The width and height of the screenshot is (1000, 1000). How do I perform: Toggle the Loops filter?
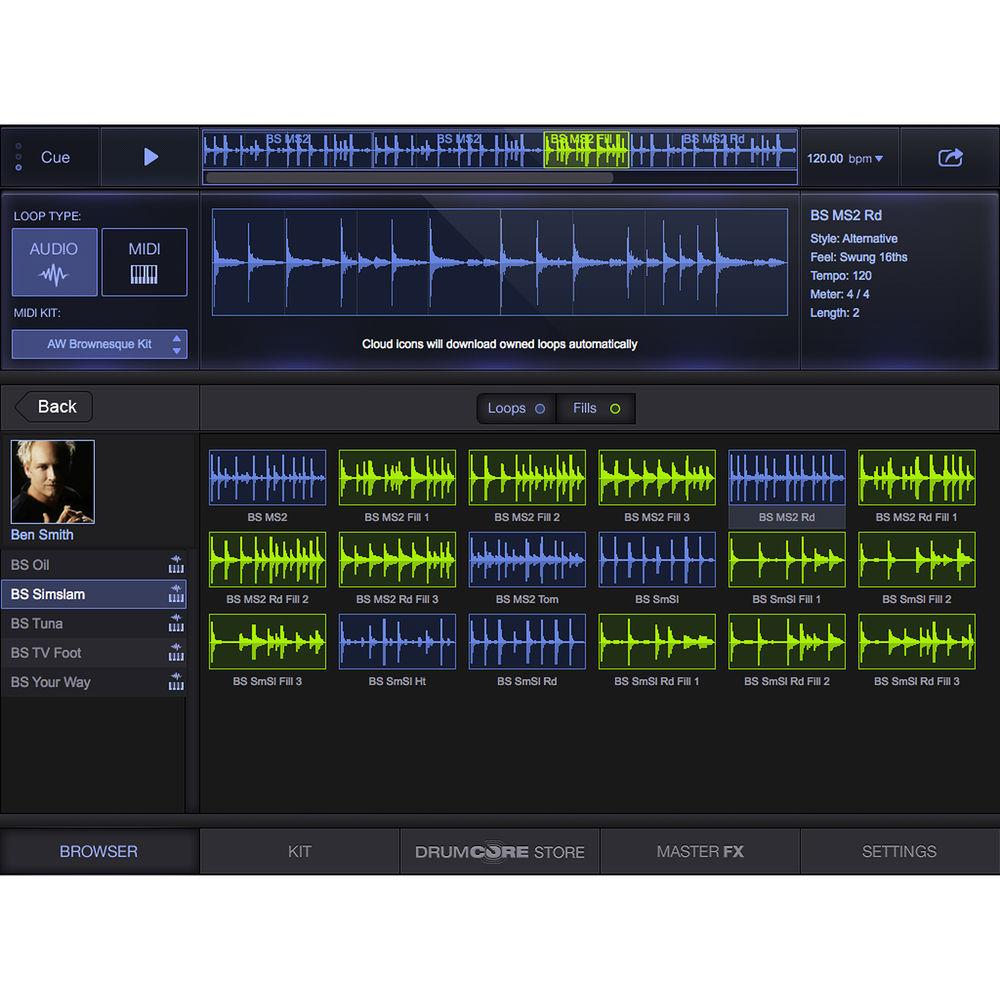[x=514, y=408]
